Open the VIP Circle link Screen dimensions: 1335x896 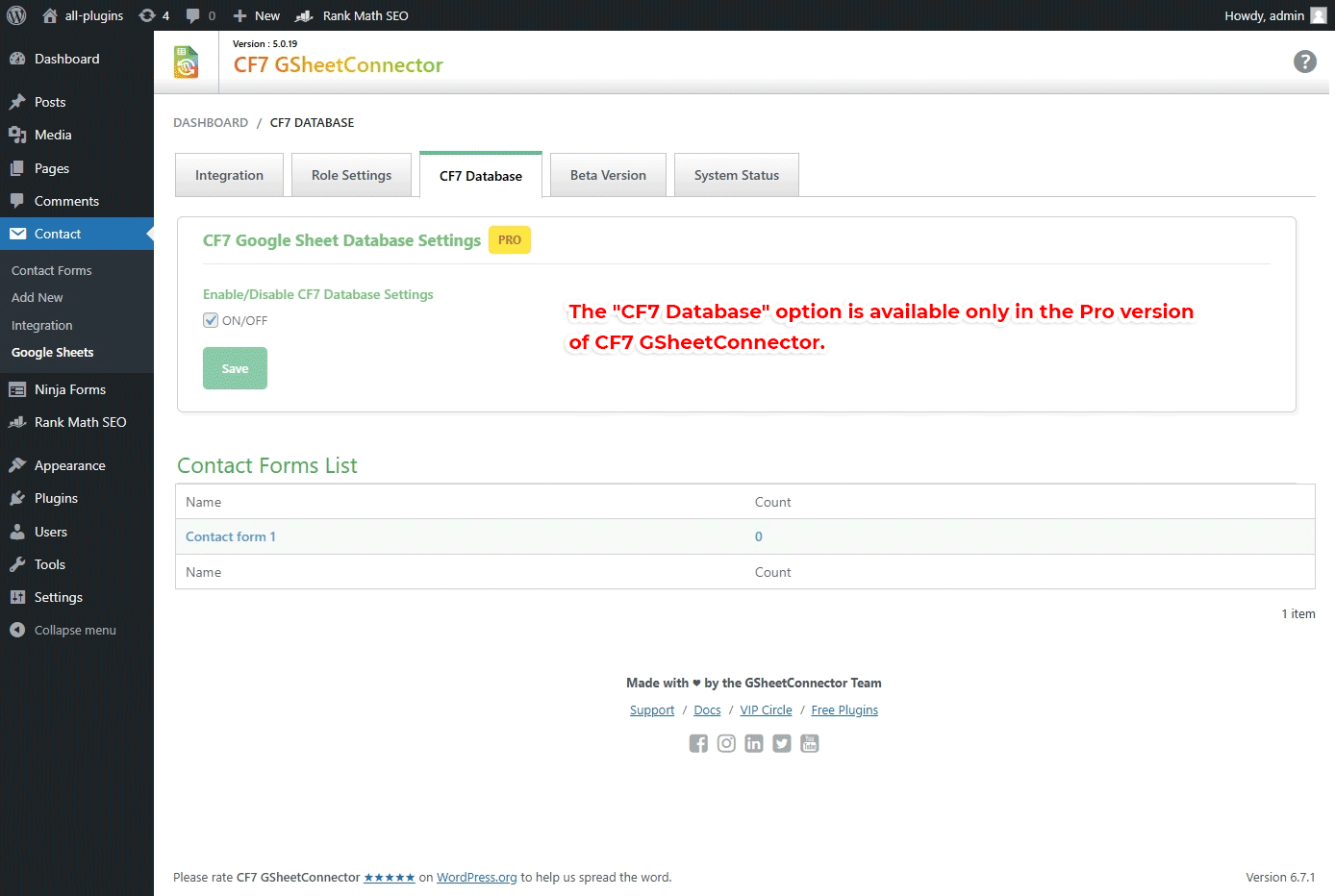(767, 709)
